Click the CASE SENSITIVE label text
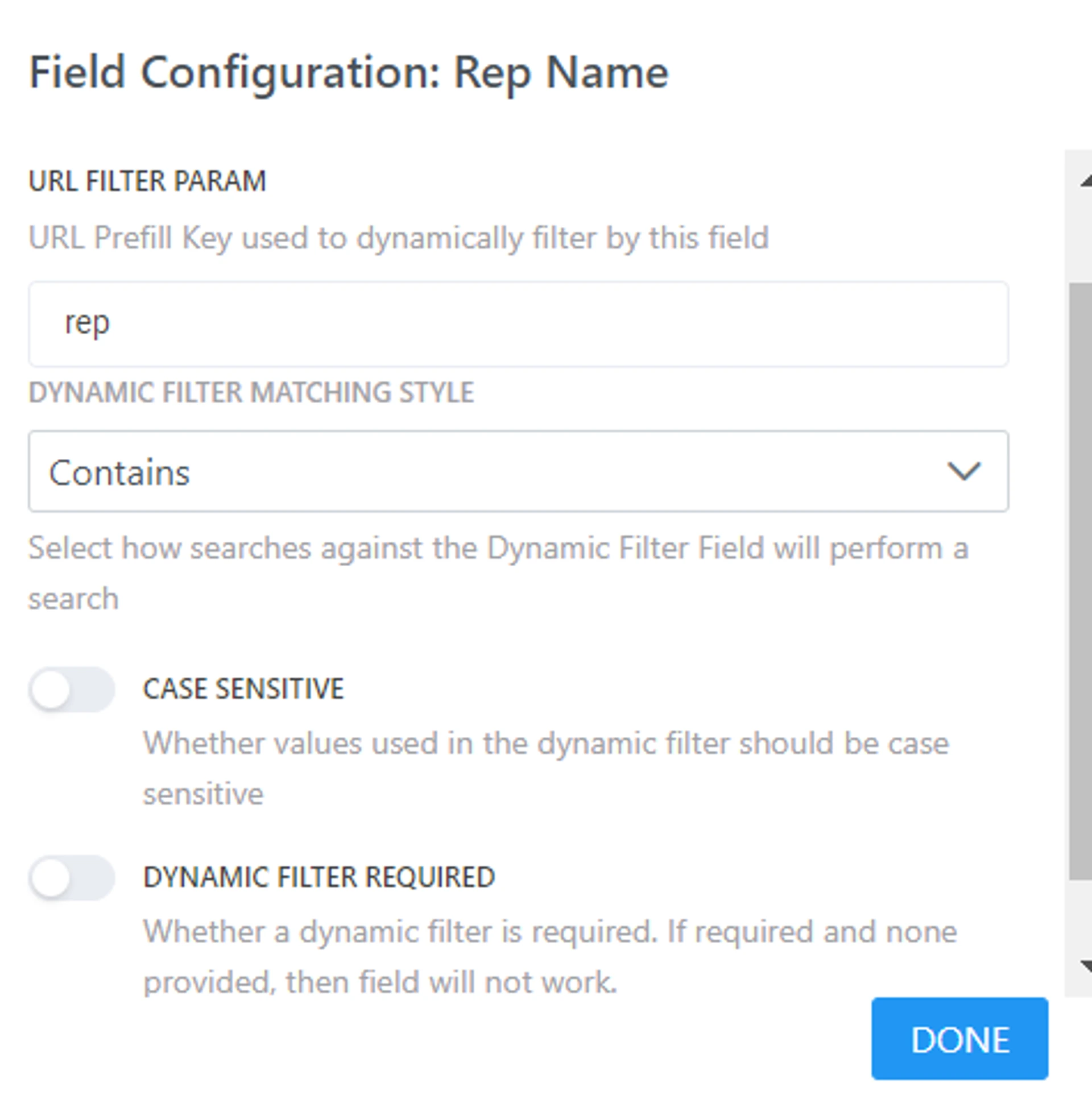 click(x=243, y=688)
